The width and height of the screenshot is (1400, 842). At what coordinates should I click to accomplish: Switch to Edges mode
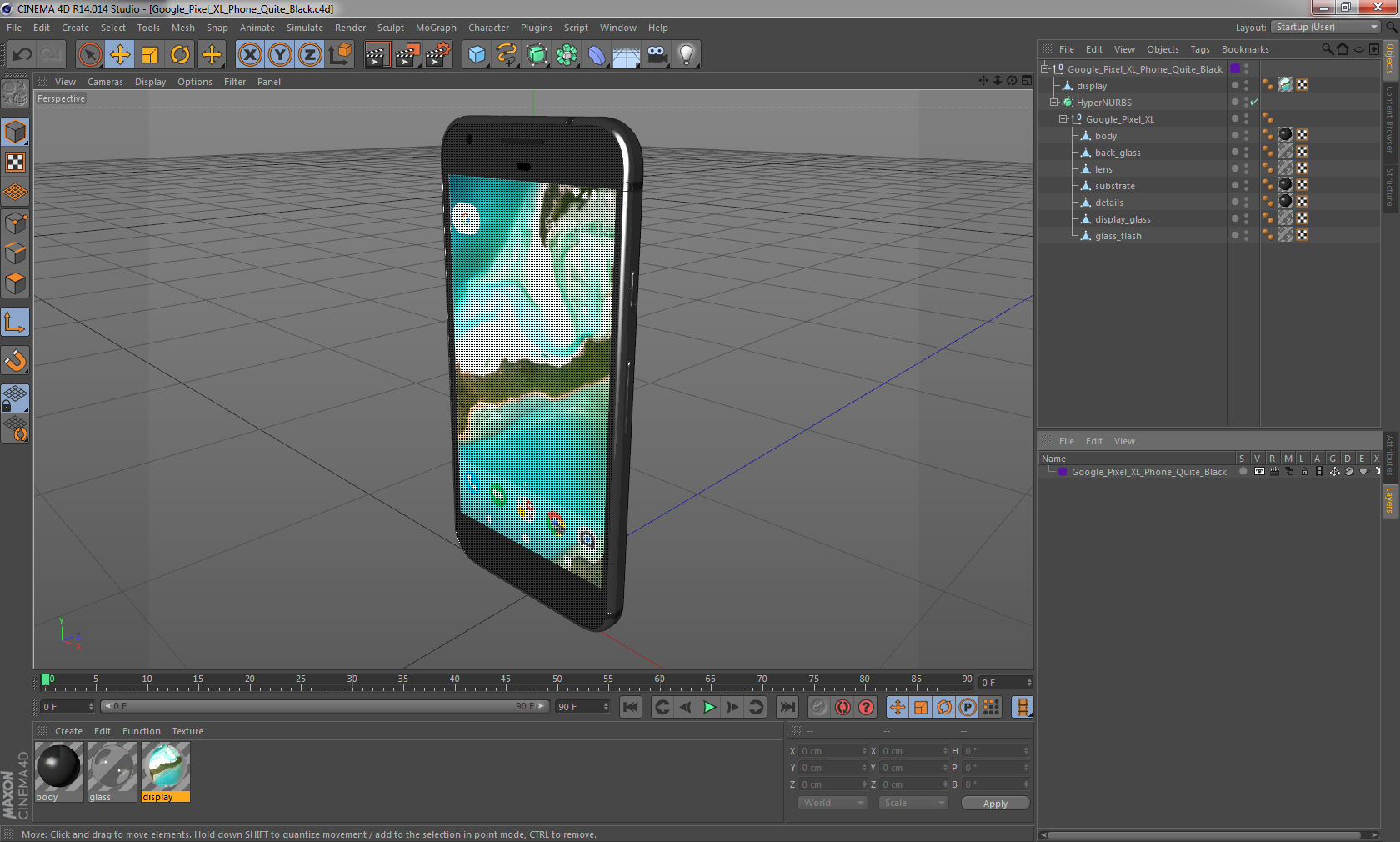[15, 253]
